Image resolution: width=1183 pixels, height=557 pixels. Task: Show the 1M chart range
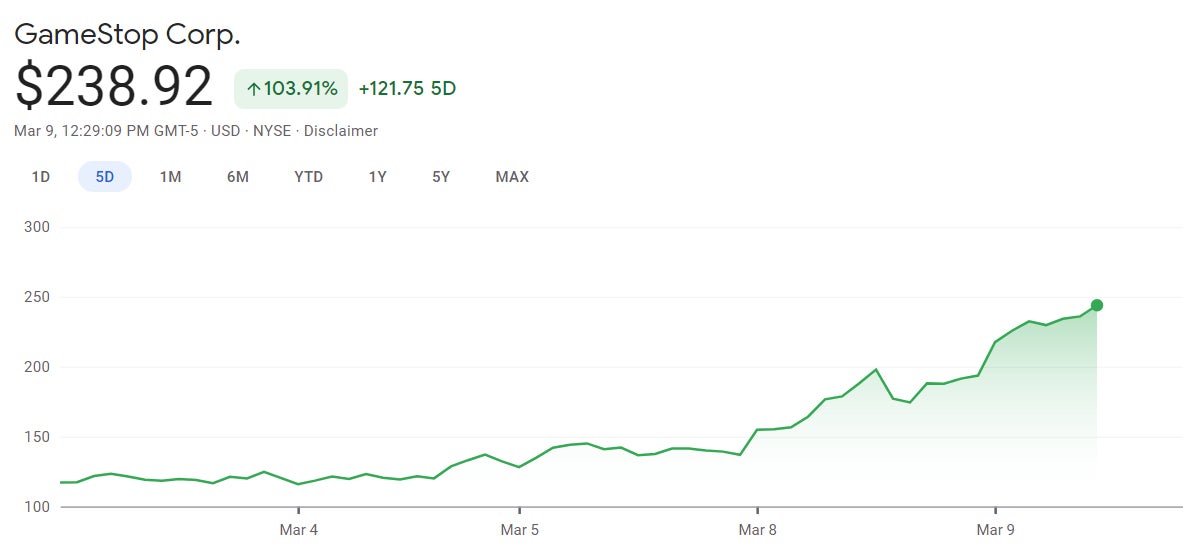point(170,177)
